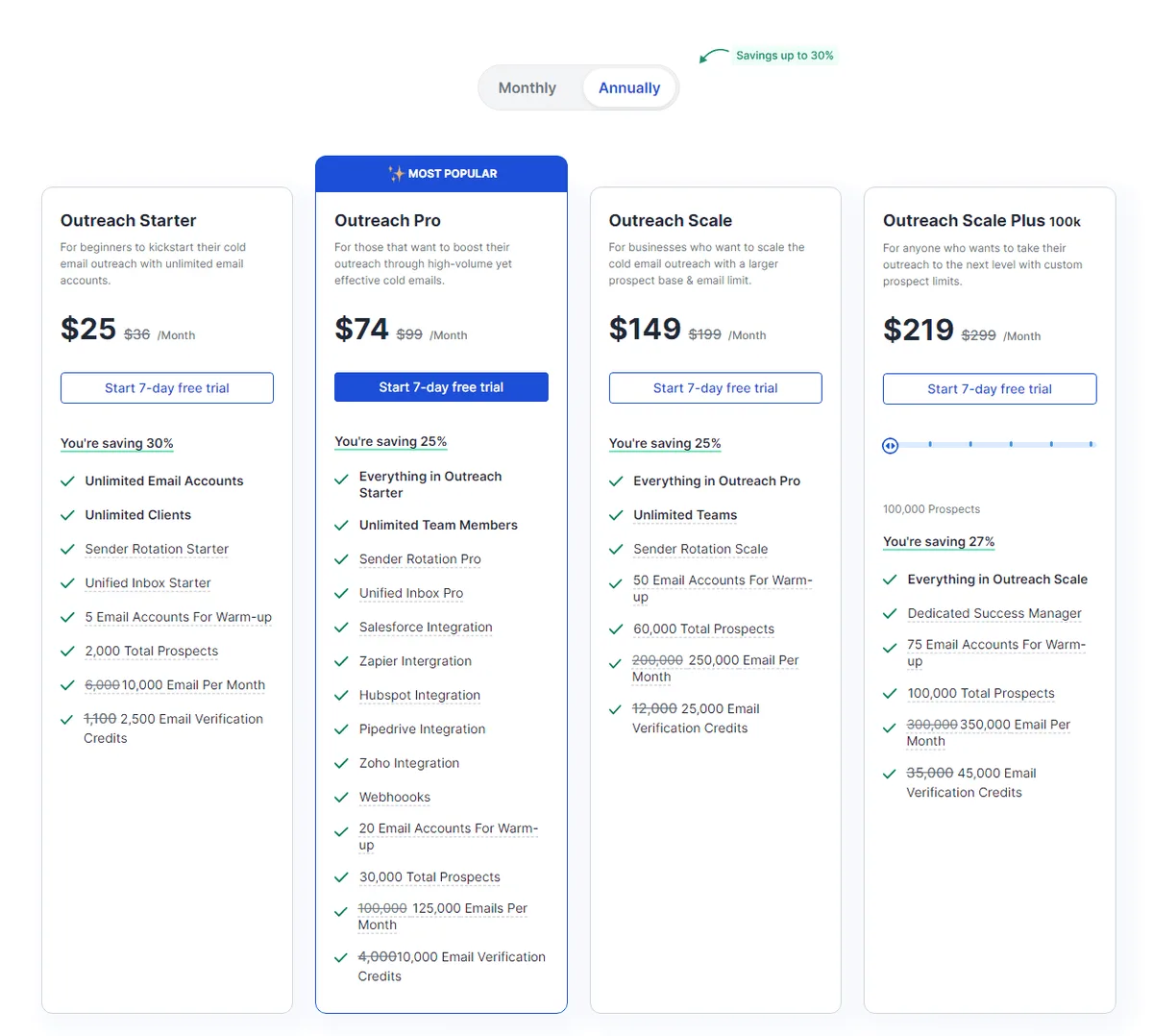
Task: Expand Unified Inbox Starter details
Action: [x=147, y=583]
